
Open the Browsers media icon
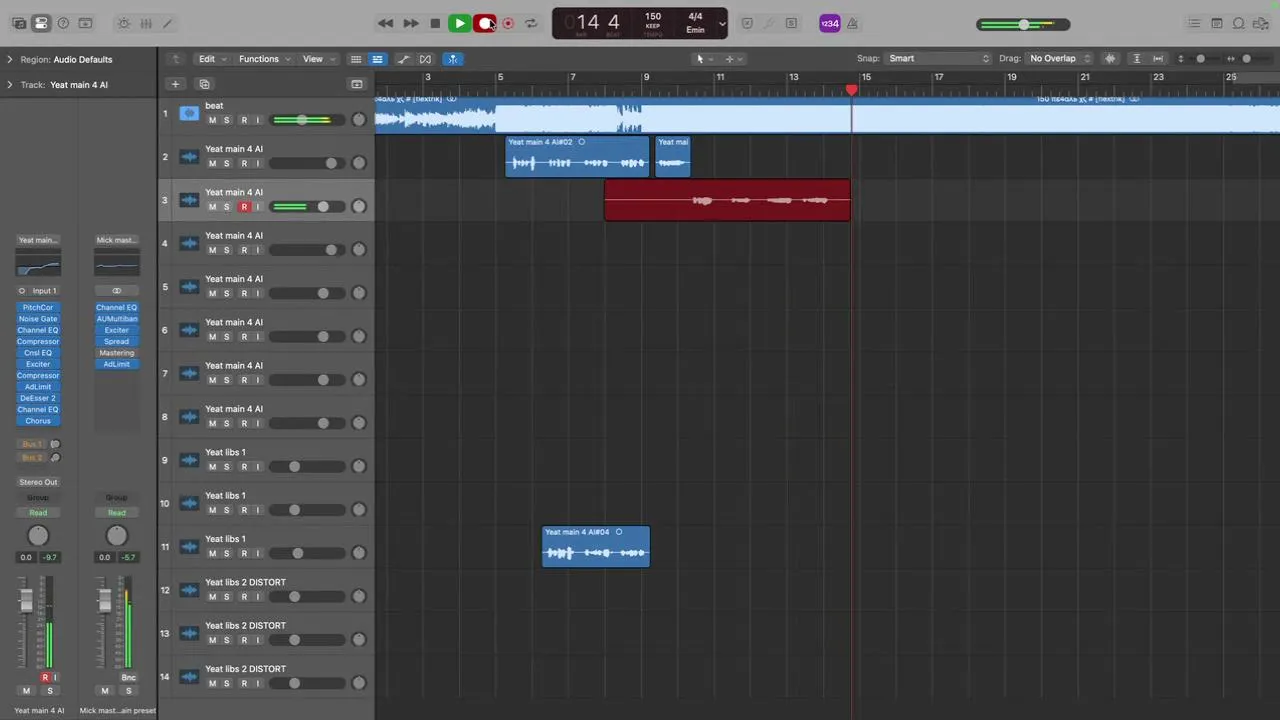click(x=1261, y=23)
